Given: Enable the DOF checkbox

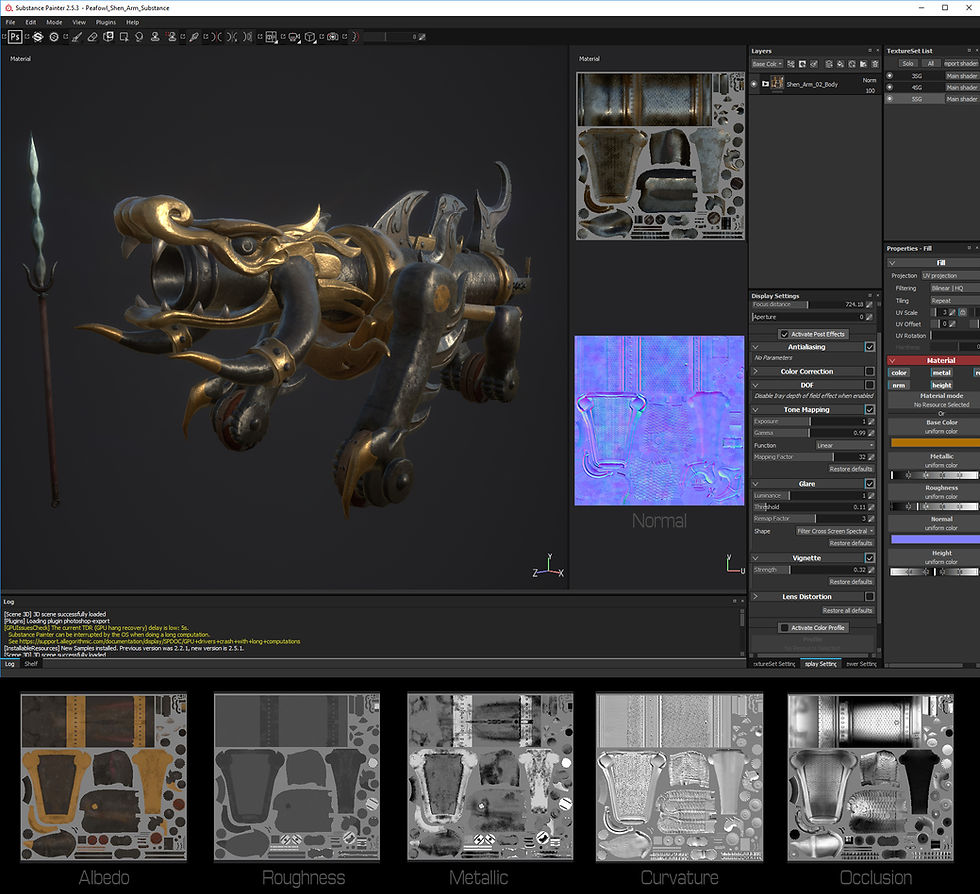Looking at the screenshot, I should click(x=869, y=385).
